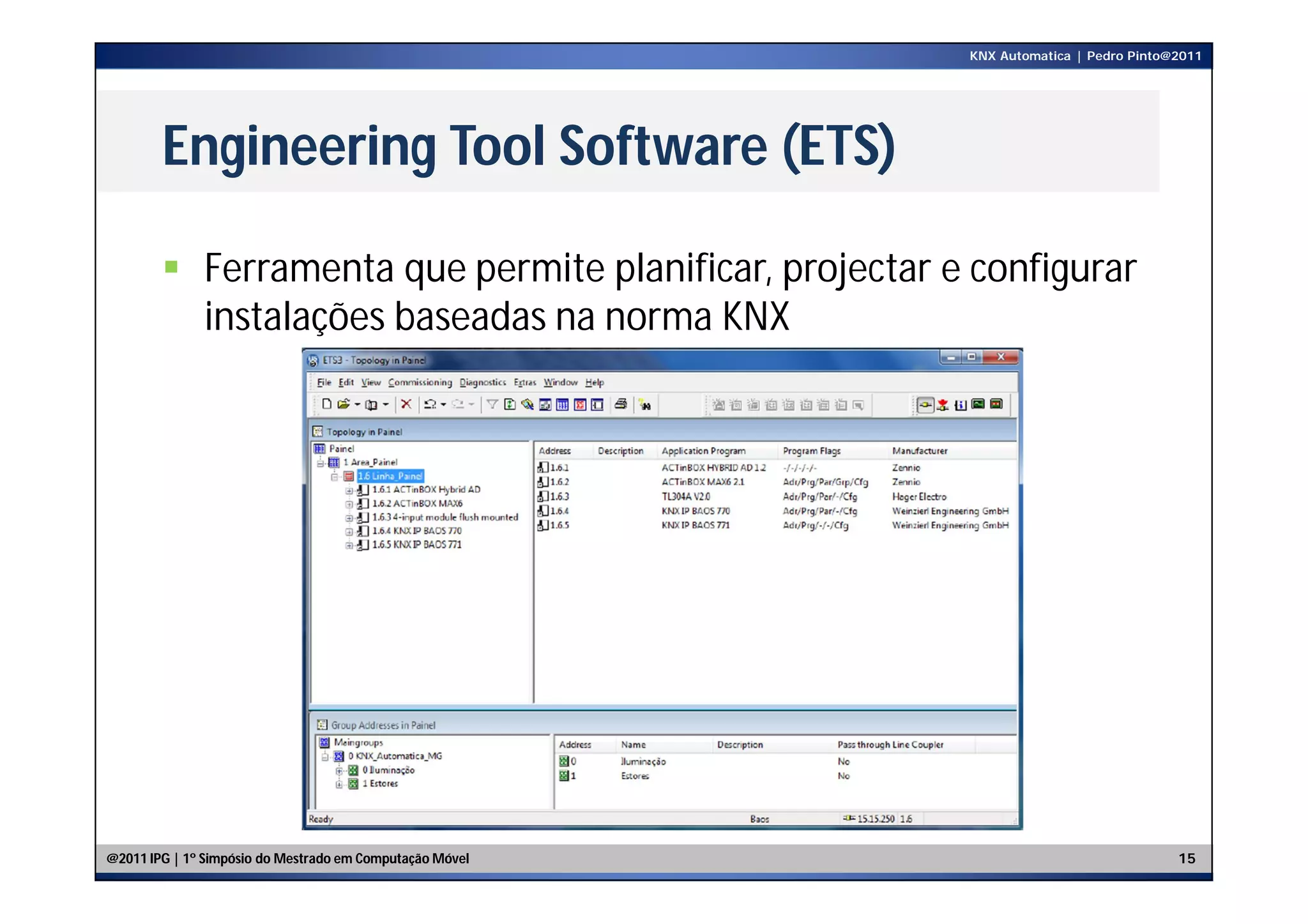Sort by topology Address column header
The width and height of the screenshot is (1308, 924).
tap(554, 451)
